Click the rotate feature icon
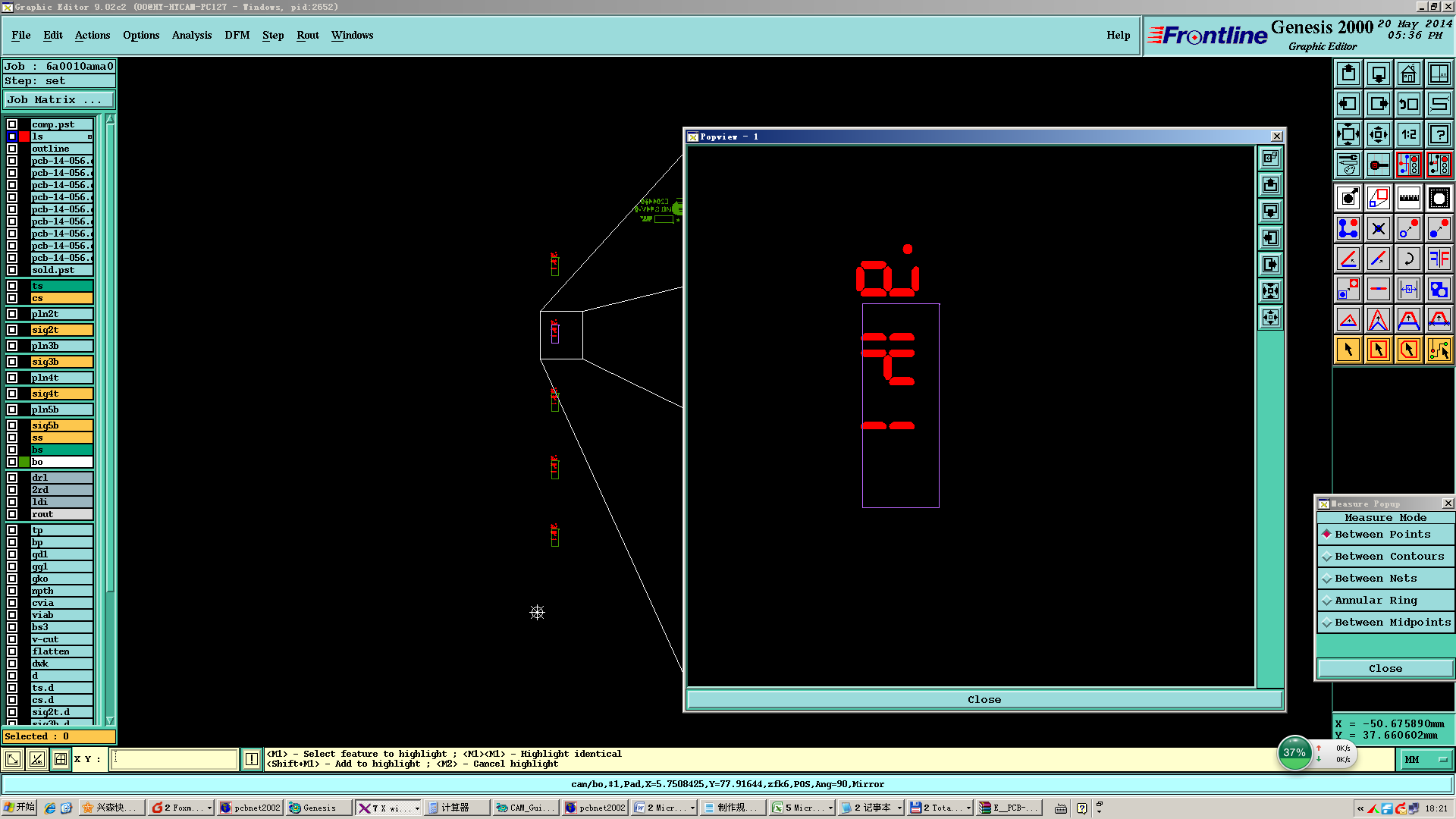This screenshot has width=1456, height=819. click(1408, 259)
